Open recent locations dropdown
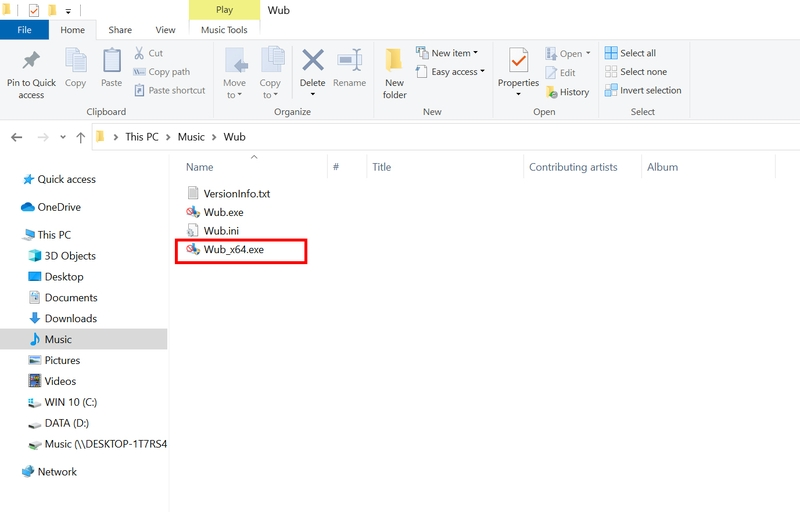800x512 pixels. (x=63, y=137)
